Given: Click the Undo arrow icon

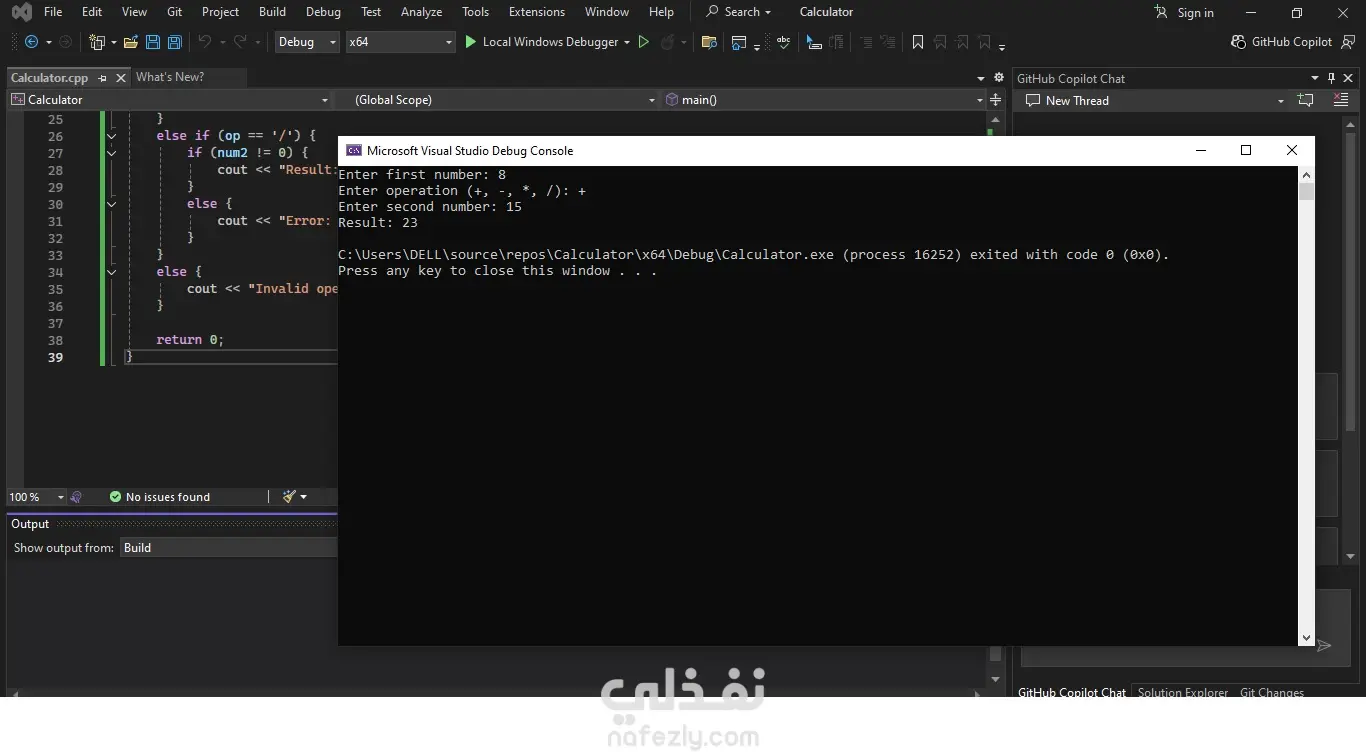Looking at the screenshot, I should (x=204, y=42).
